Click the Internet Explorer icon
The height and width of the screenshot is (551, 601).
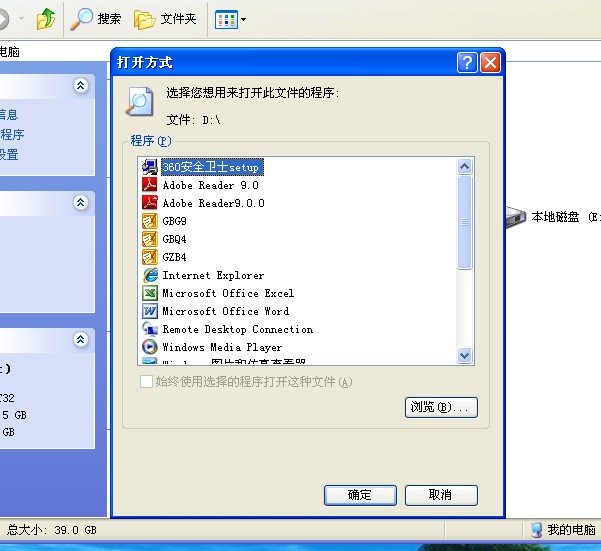pyautogui.click(x=150, y=275)
